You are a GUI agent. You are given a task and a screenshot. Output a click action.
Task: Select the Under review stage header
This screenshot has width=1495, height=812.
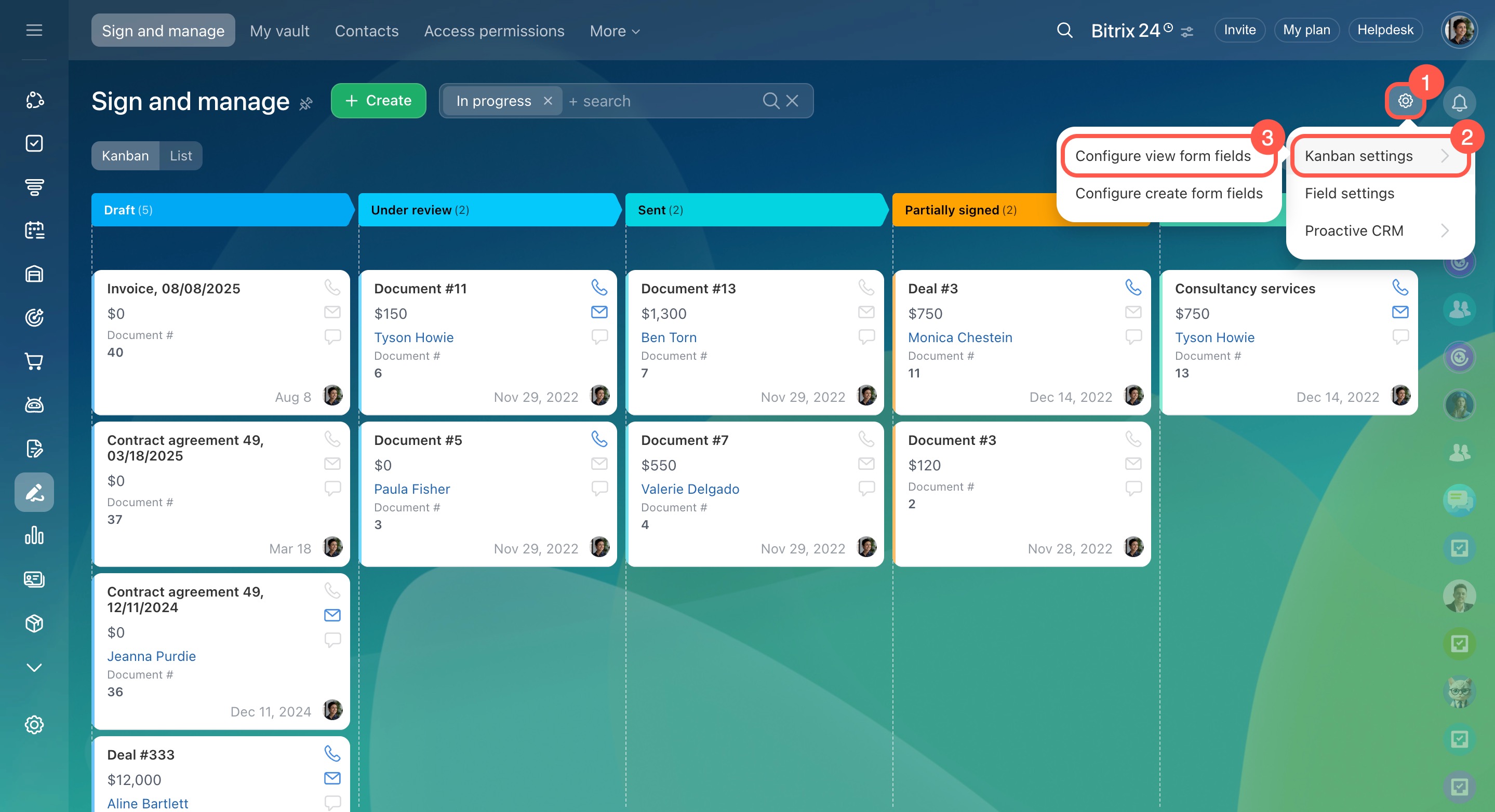point(490,210)
